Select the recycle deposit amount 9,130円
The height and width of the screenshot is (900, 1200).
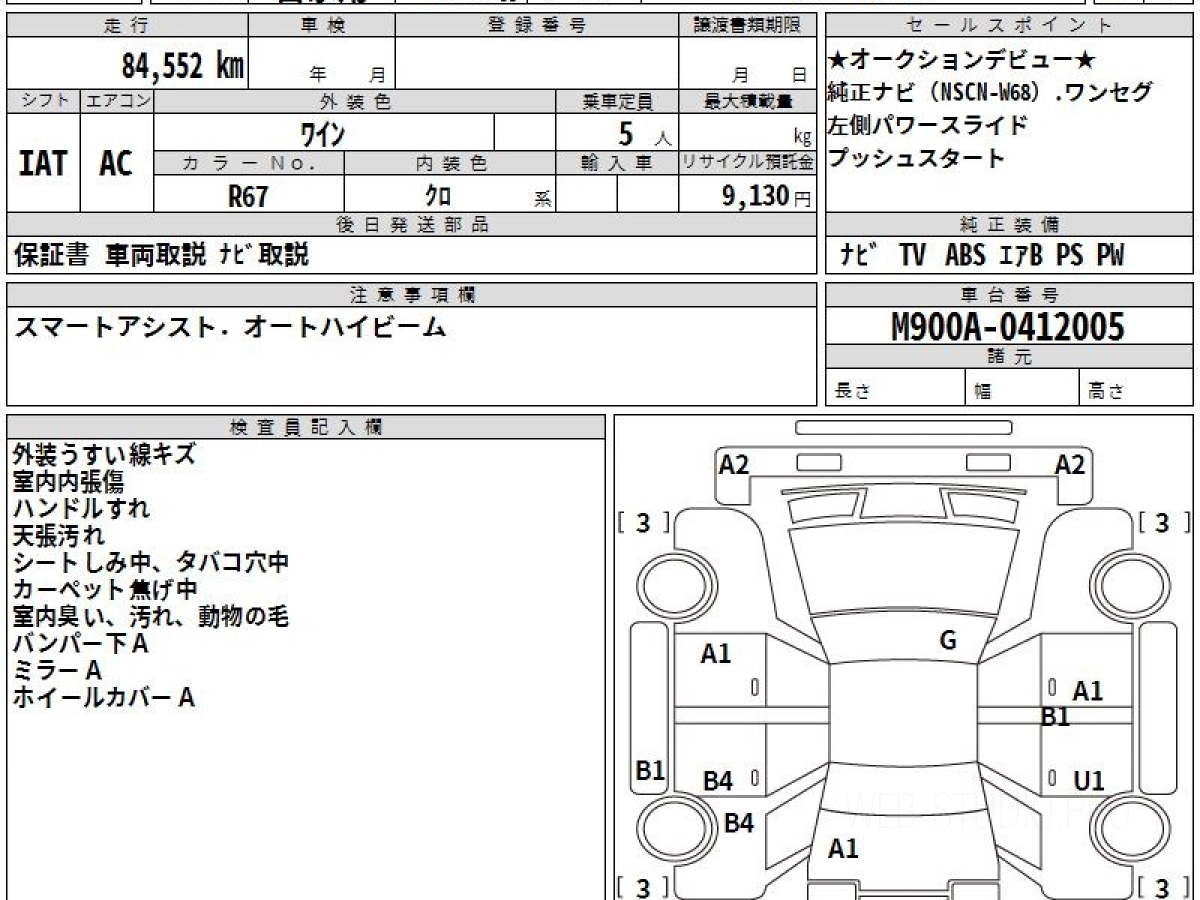tap(767, 196)
